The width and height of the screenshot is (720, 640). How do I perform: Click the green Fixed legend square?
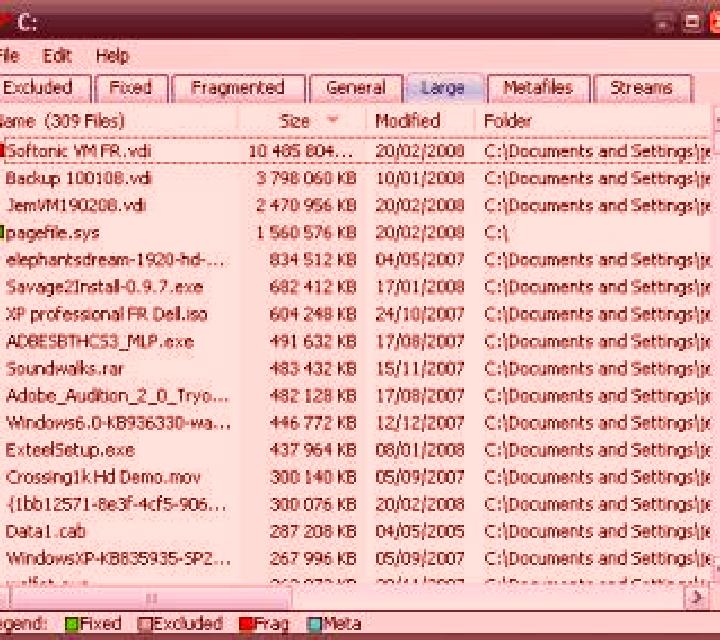[x=72, y=624]
